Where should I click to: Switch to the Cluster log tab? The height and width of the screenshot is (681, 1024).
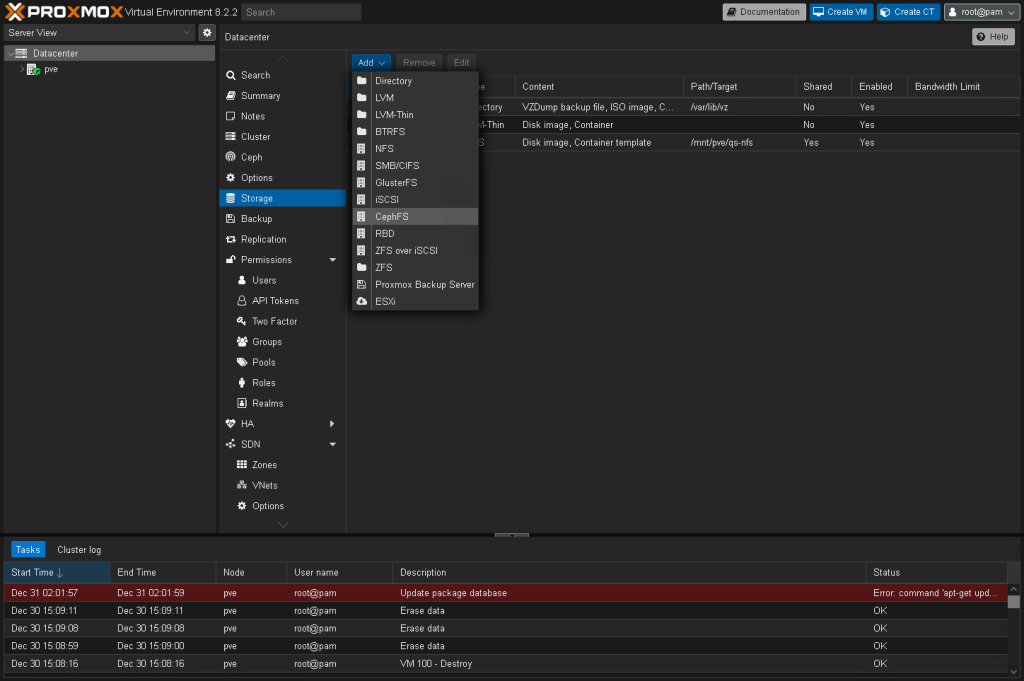coord(79,549)
